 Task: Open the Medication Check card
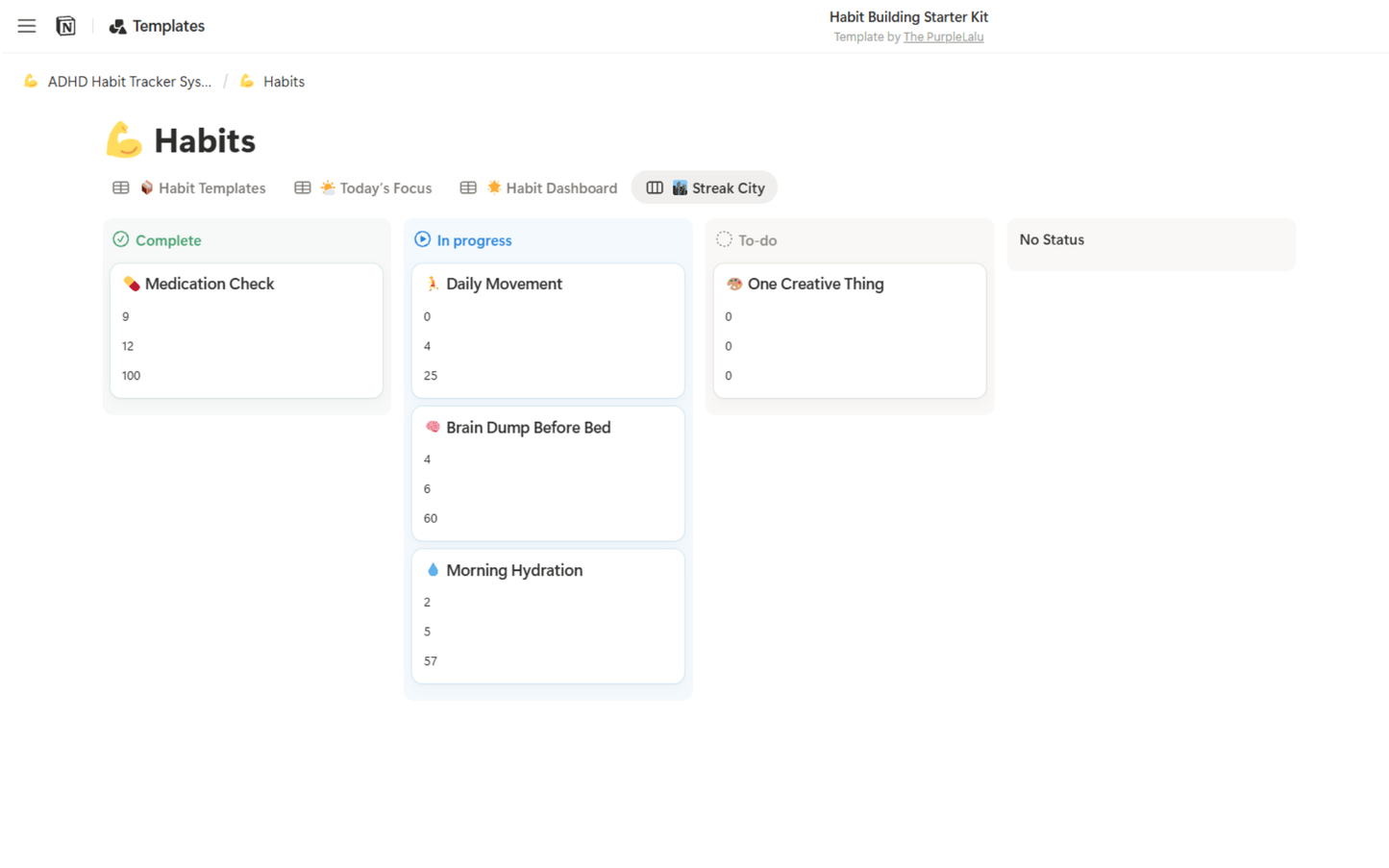[x=211, y=284]
